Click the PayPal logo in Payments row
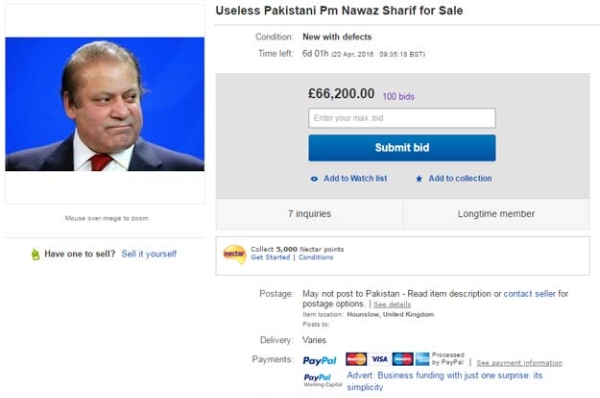 point(320,360)
